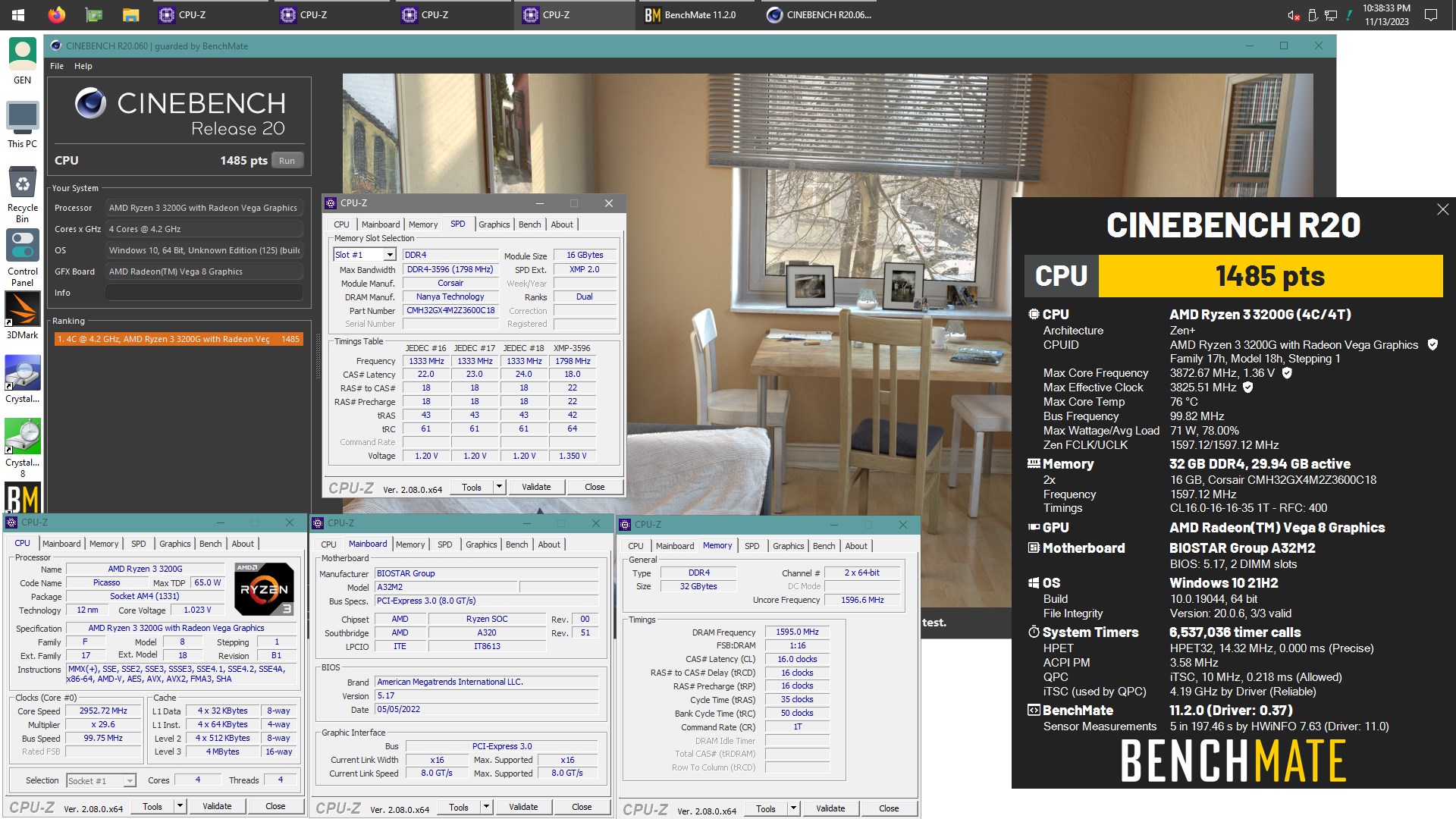The width and height of the screenshot is (1456, 819).
Task: Click the Ryzen 3 logo in CPU-Z
Action: [264, 588]
